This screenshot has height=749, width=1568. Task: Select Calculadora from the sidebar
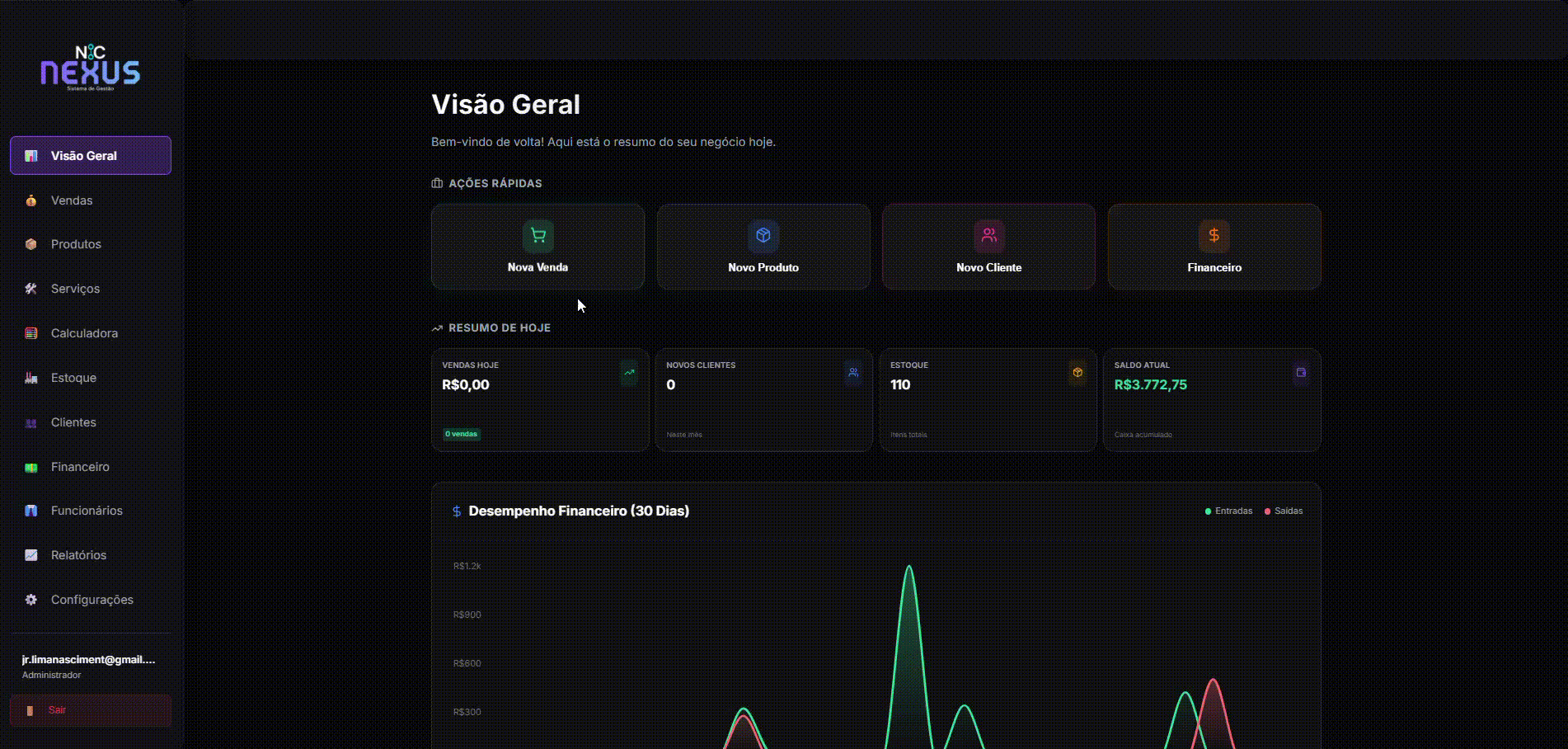click(x=84, y=333)
